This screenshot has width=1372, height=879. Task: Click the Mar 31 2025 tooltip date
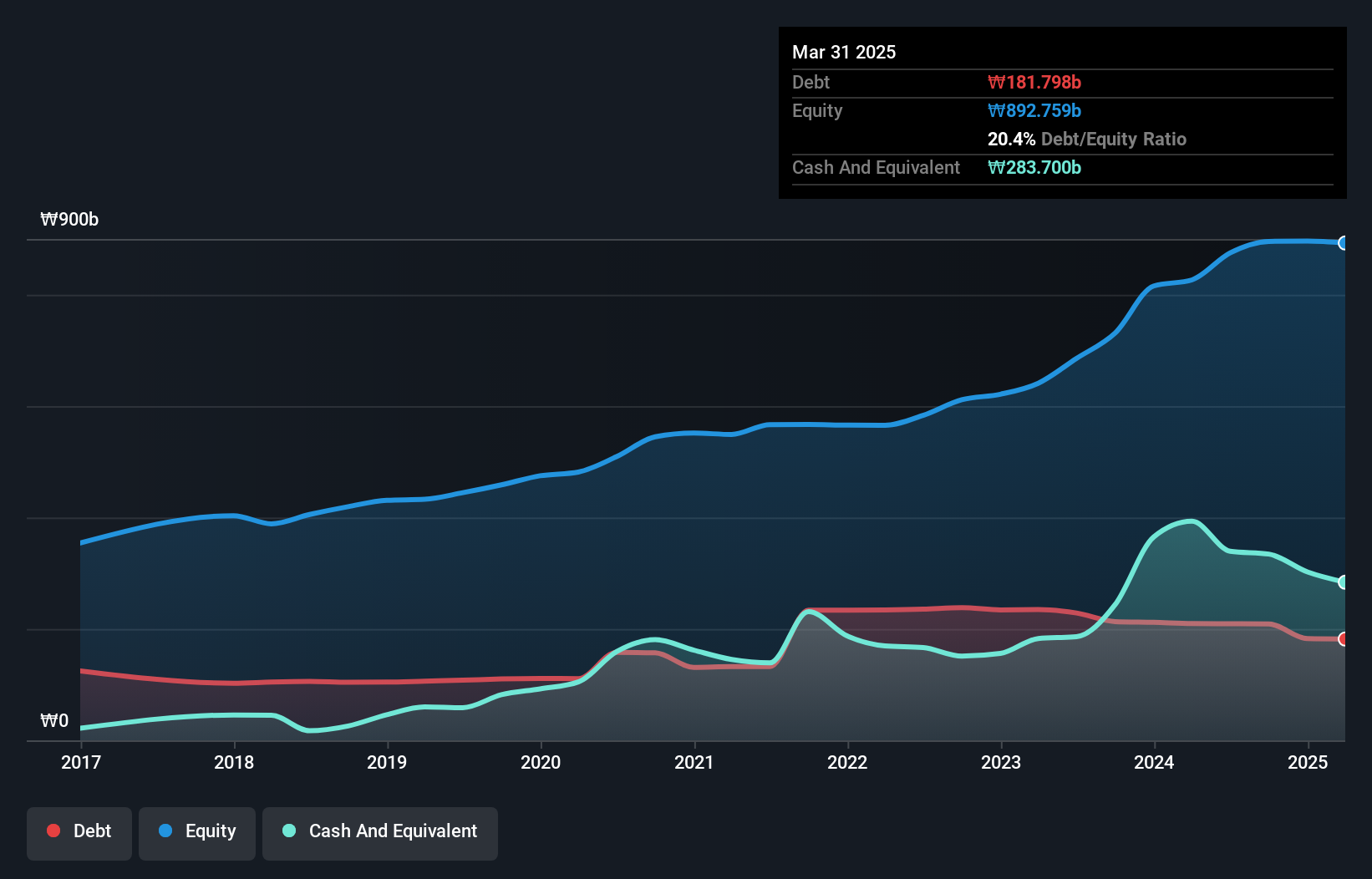844,52
